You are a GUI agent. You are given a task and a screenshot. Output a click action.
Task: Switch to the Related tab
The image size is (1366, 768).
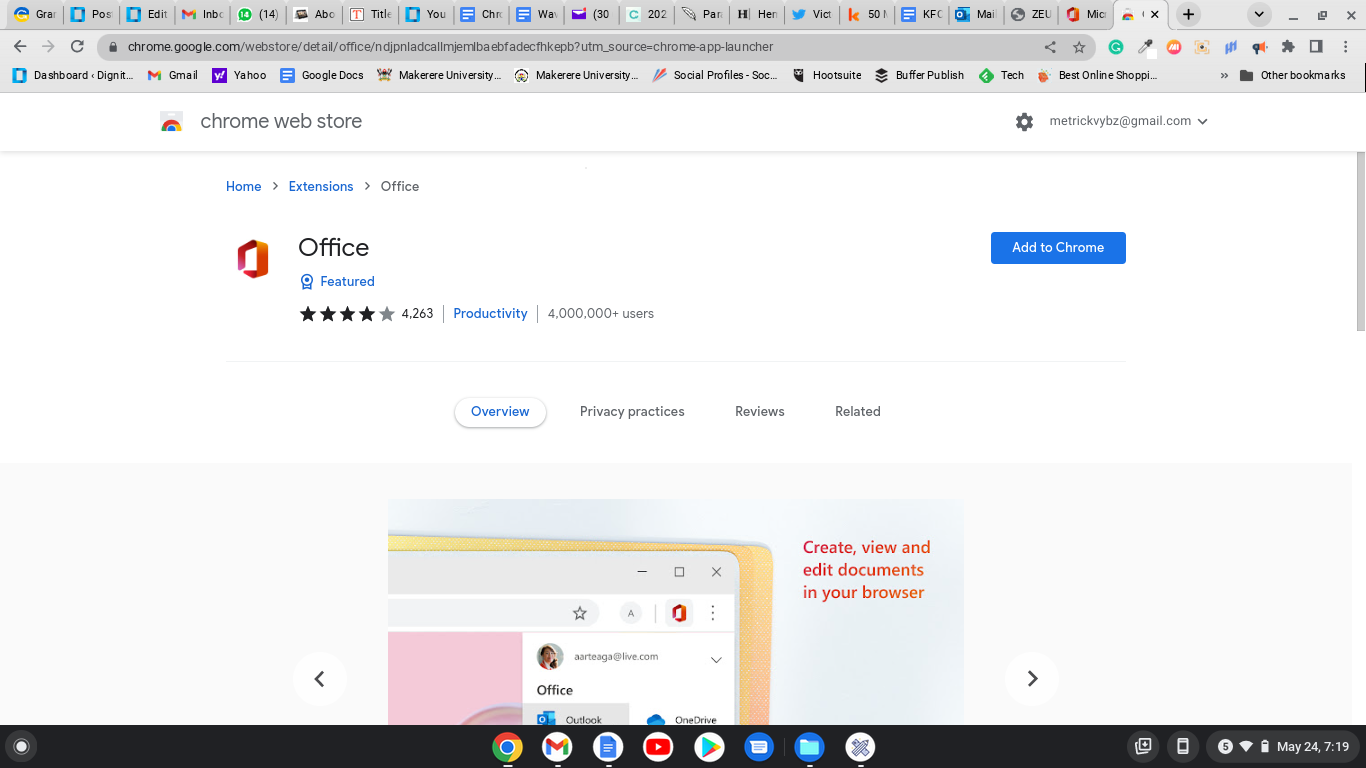coord(858,412)
